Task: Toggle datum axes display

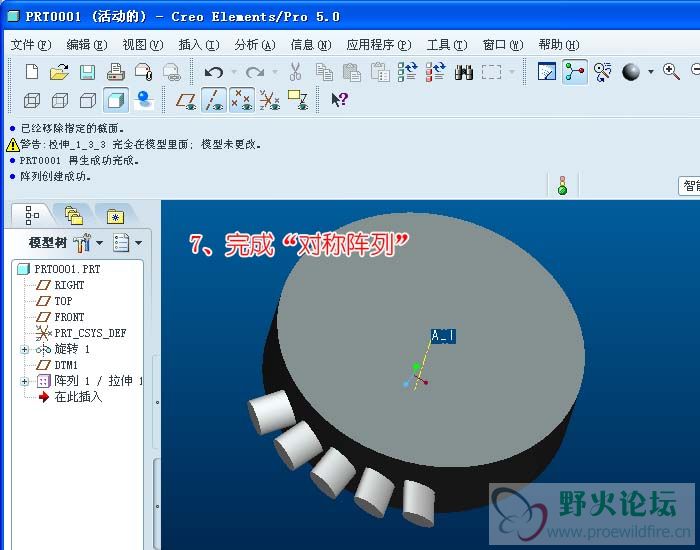Action: [214, 100]
